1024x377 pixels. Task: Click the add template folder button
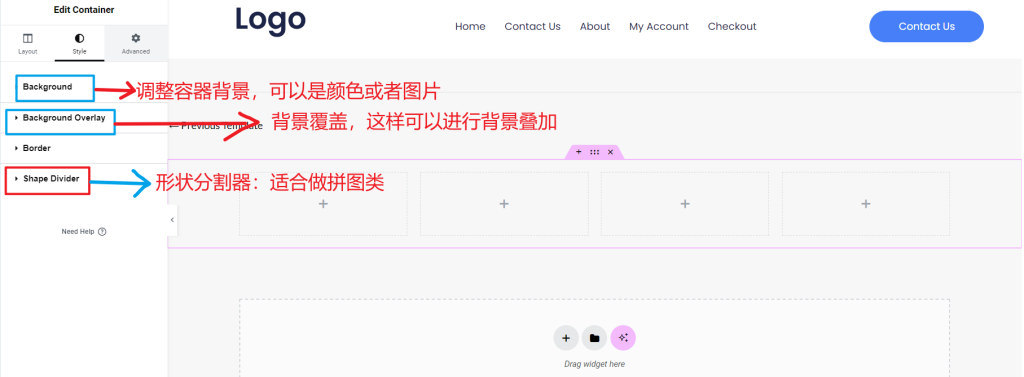[x=594, y=338]
